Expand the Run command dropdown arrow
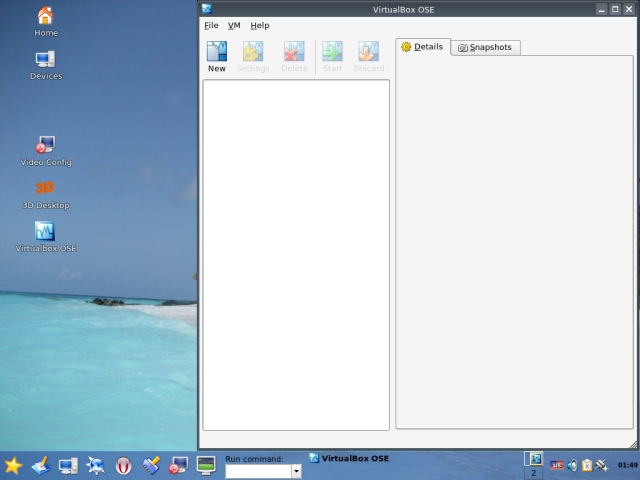The height and width of the screenshot is (480, 640). [x=297, y=471]
